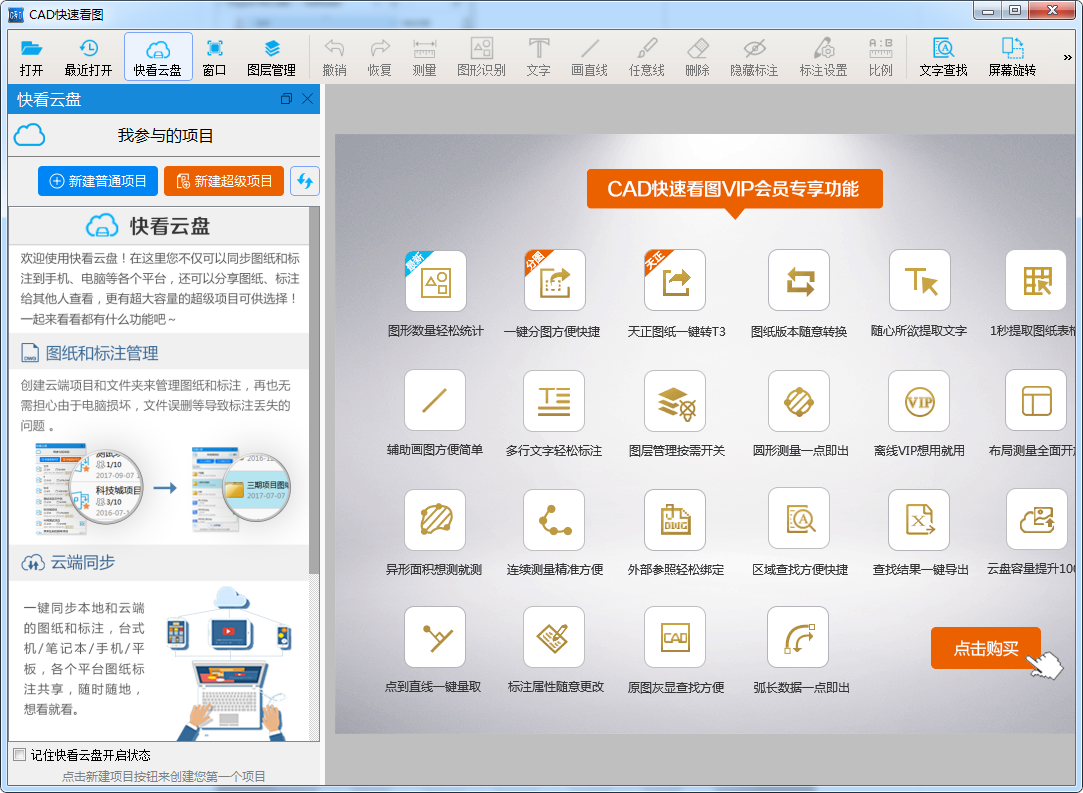This screenshot has width=1083, height=793.
Task: Activate 图形识别 shape recognition
Action: coord(481,56)
